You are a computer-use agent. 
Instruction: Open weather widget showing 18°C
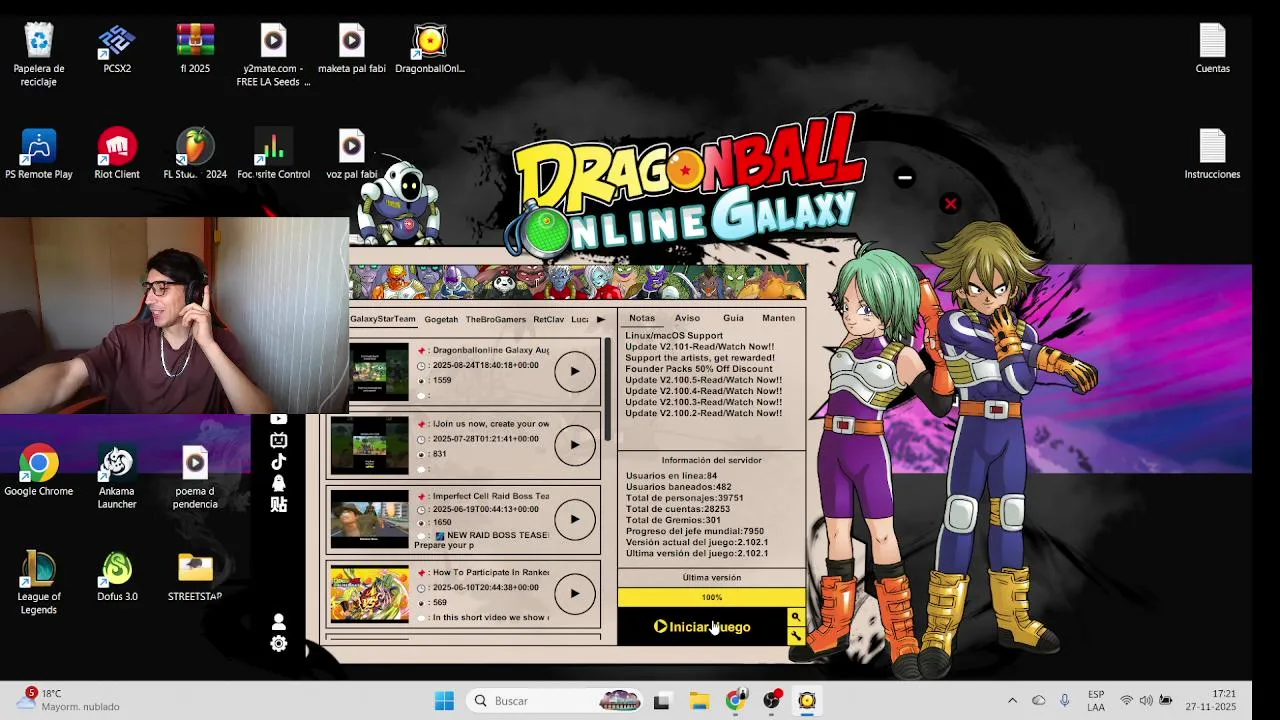tap(70, 700)
